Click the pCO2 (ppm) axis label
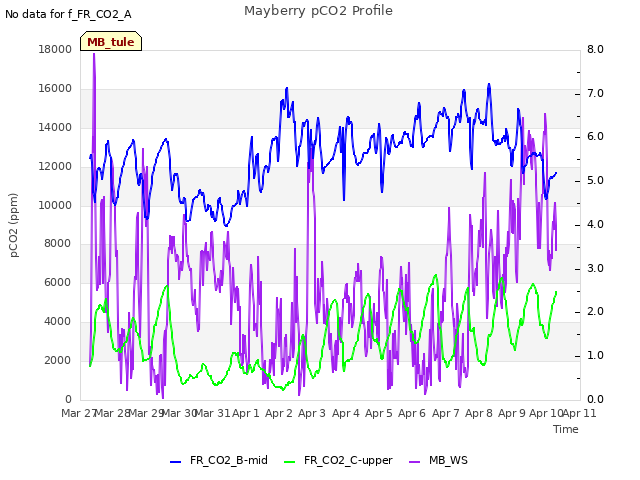Screen dimensions: 640x480 coord(13,225)
